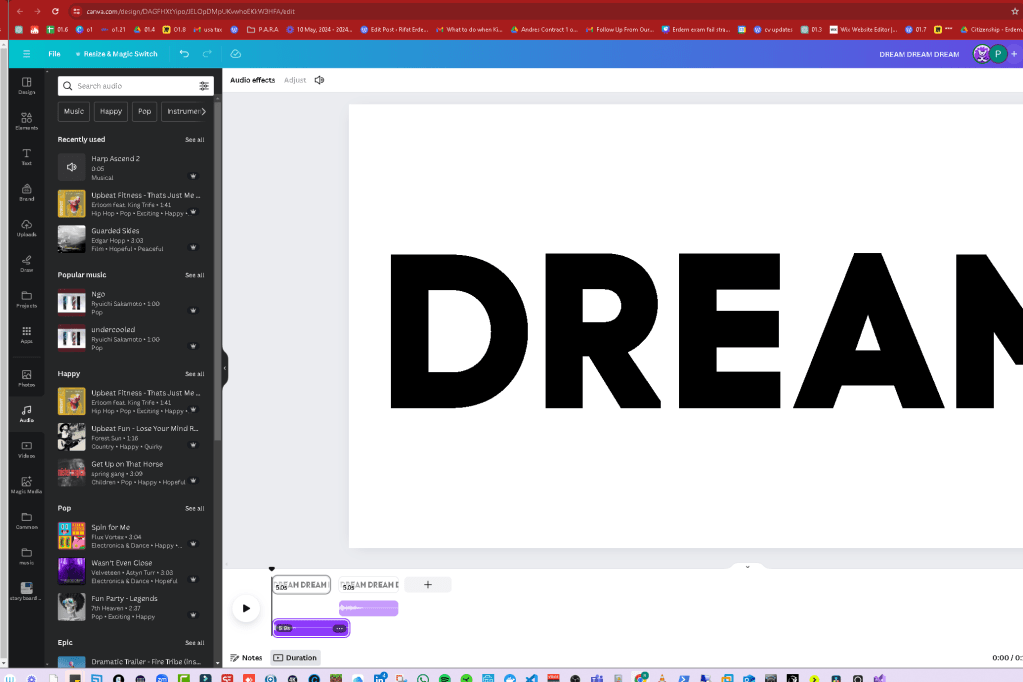Open the Videos panel
This screenshot has width=1023, height=682.
coord(26,449)
